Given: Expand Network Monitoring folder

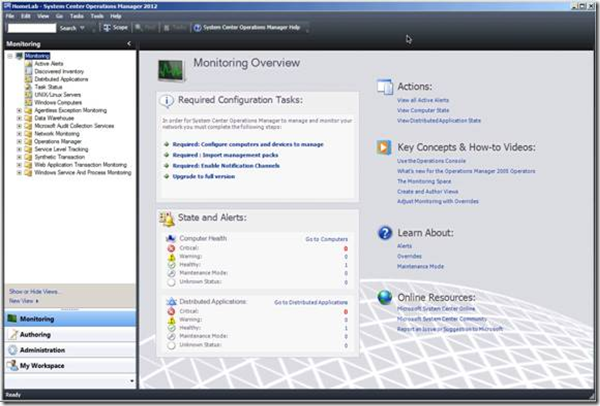Looking at the screenshot, I should 19,134.
